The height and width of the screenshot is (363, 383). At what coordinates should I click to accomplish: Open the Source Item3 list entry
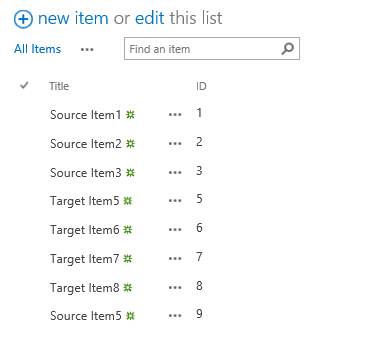click(86, 173)
